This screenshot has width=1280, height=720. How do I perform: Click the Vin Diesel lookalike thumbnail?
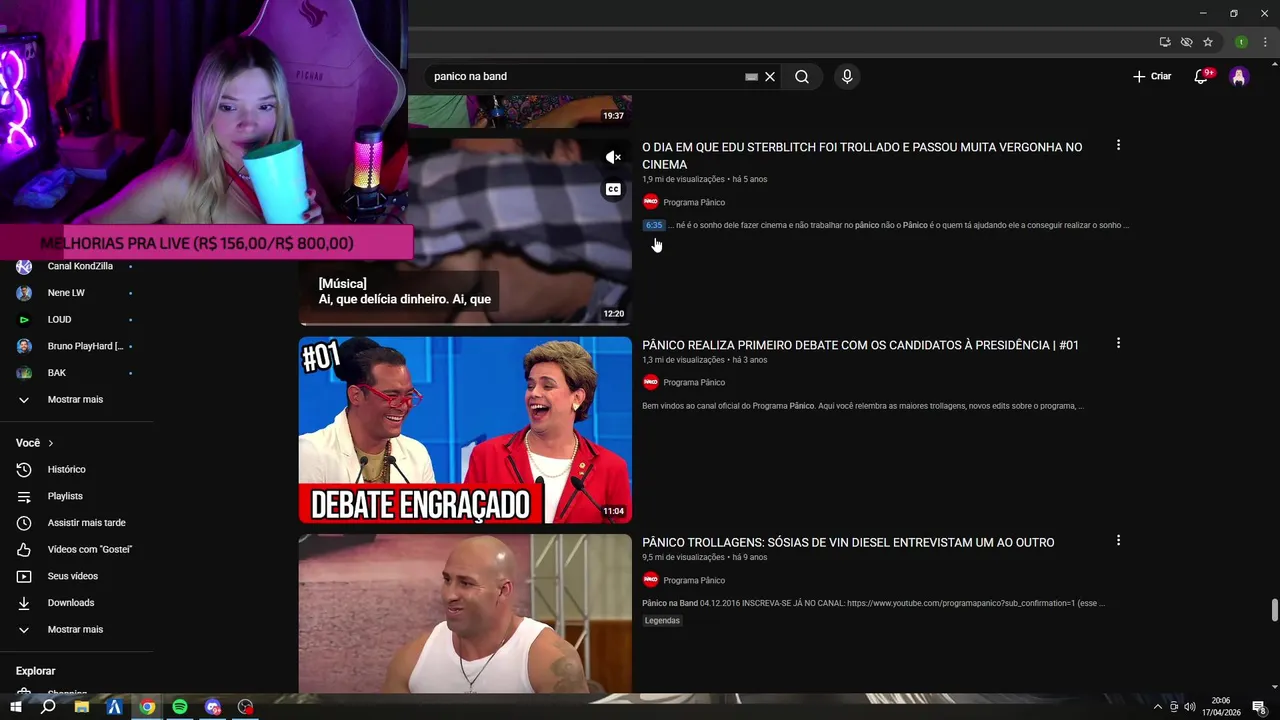[465, 613]
